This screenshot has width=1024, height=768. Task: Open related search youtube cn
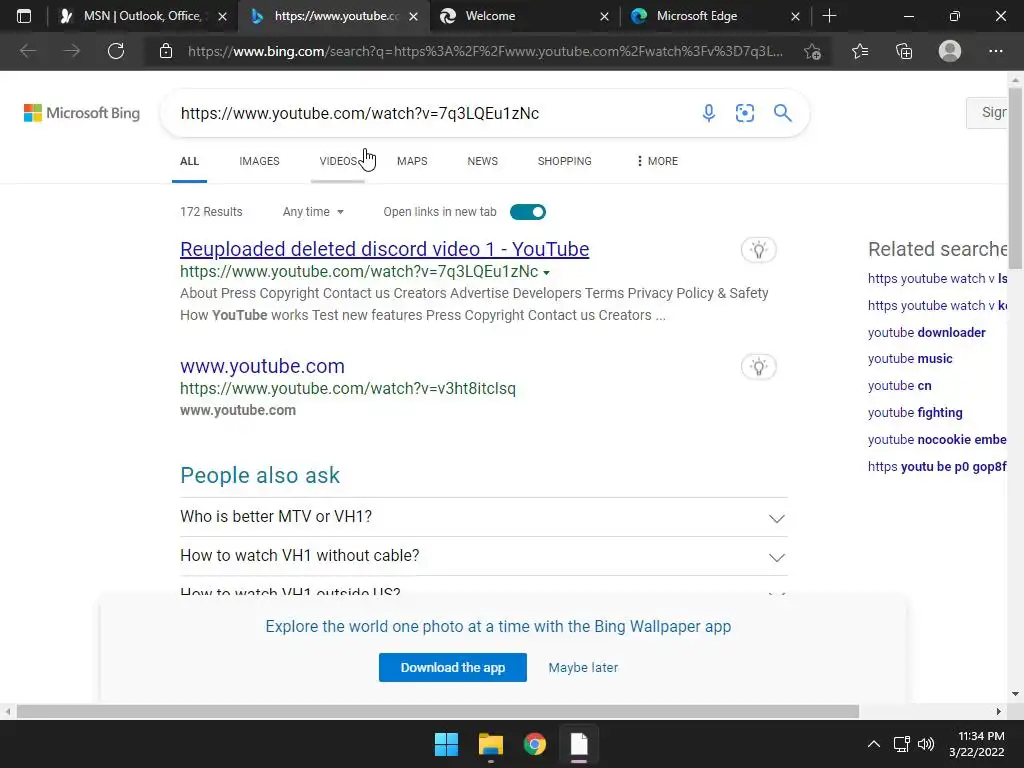[x=899, y=385]
